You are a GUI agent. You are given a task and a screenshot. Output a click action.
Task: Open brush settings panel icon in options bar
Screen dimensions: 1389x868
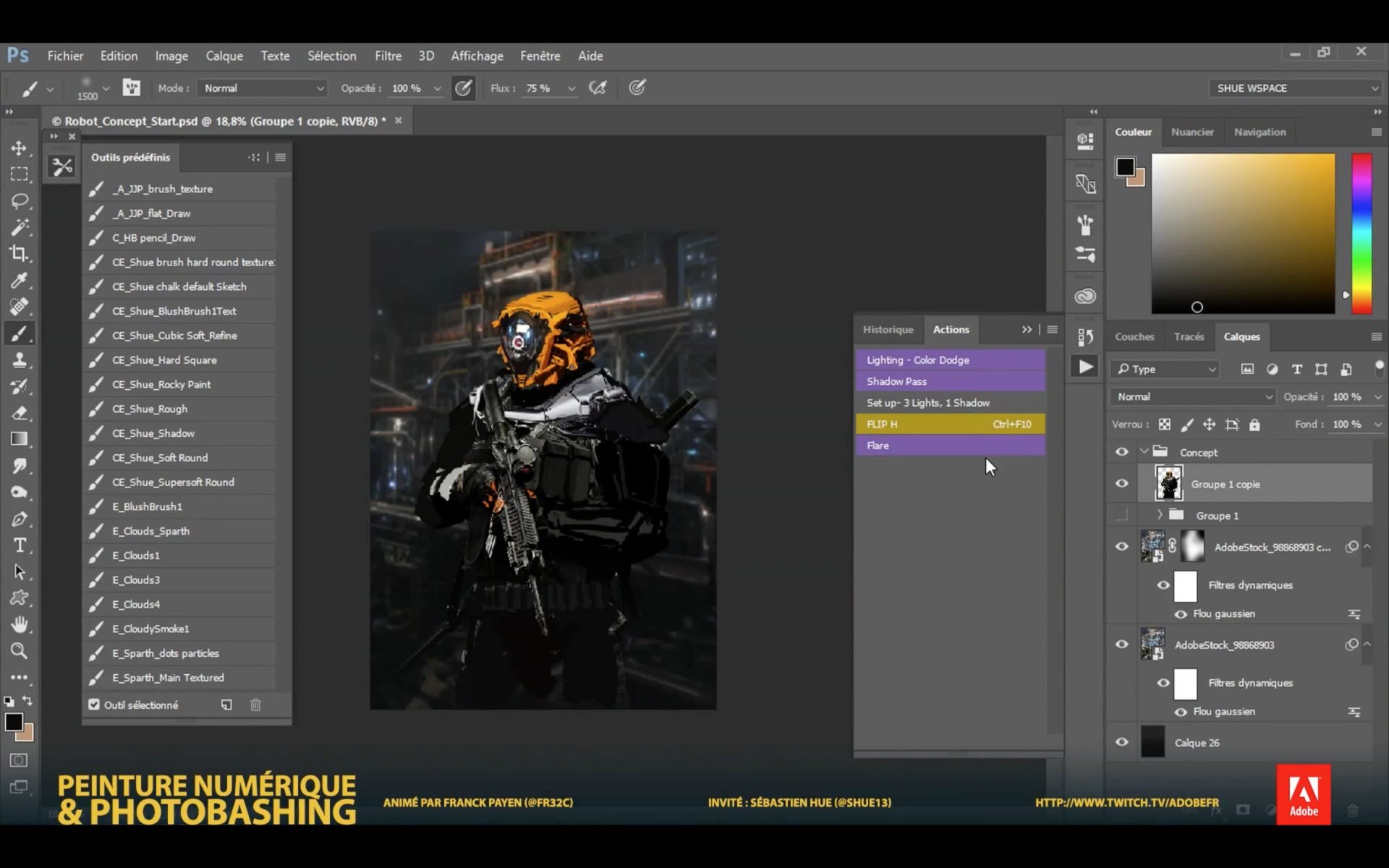(131, 88)
